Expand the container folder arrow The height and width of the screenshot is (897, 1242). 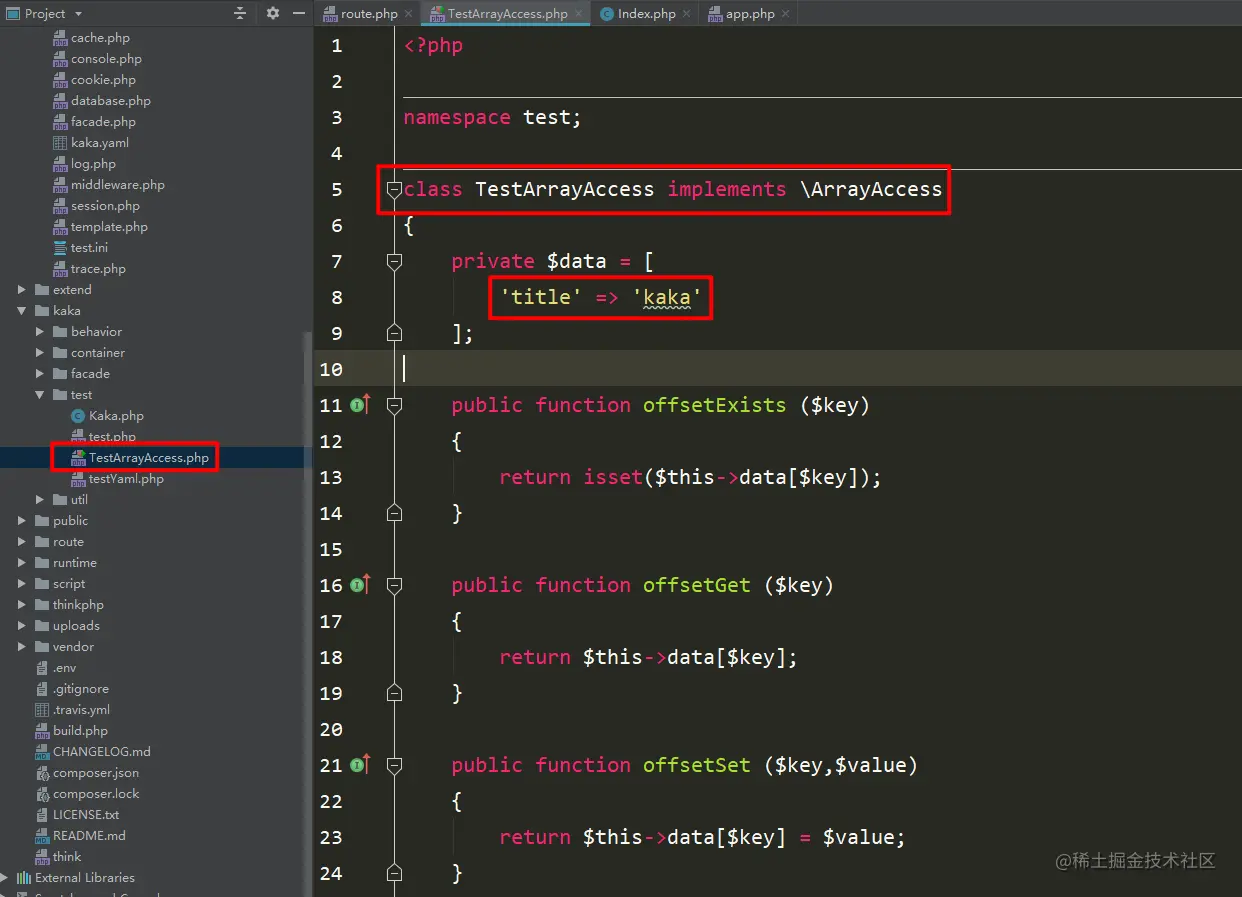(40, 352)
